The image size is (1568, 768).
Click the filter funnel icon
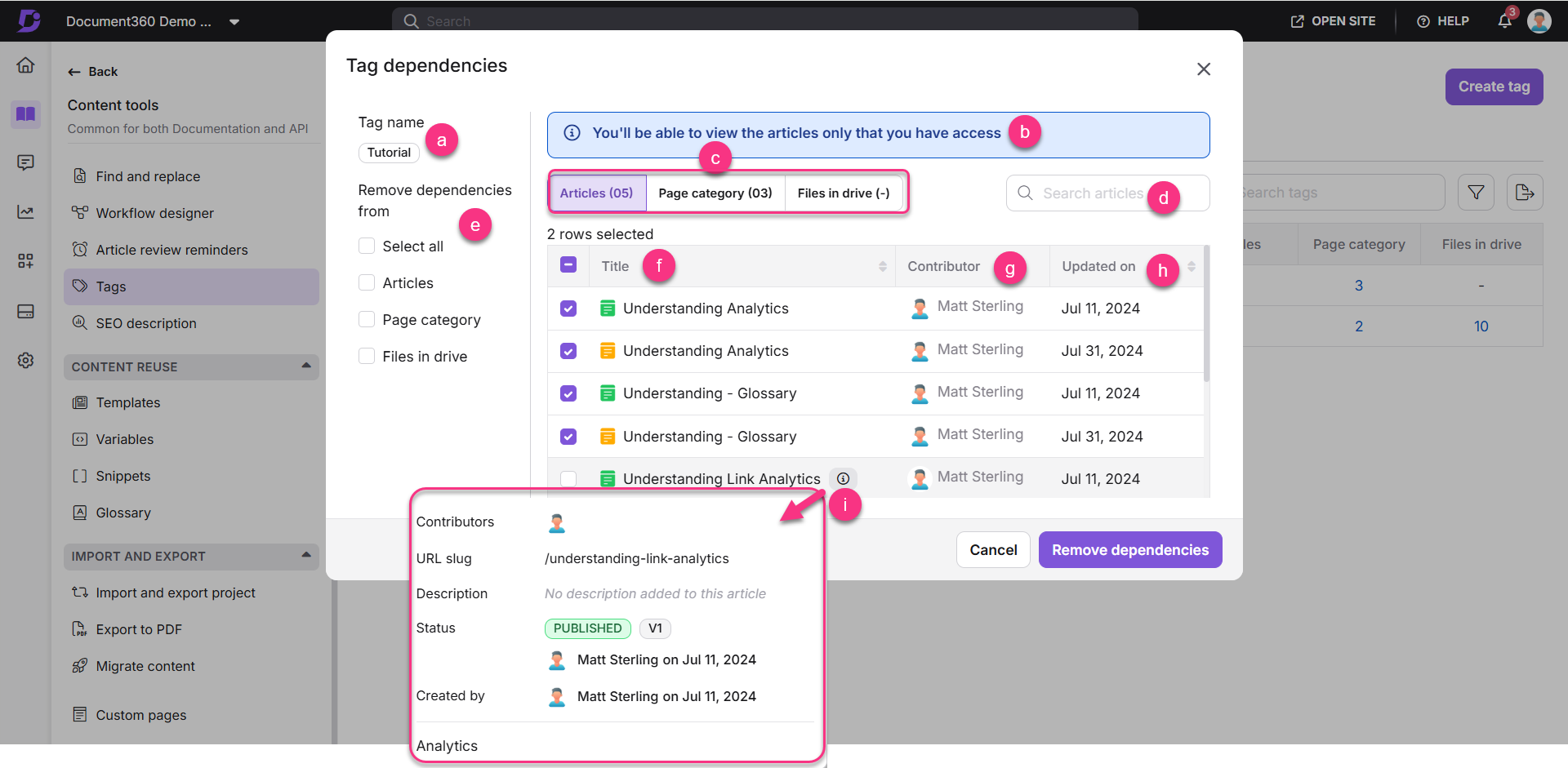point(1476,193)
